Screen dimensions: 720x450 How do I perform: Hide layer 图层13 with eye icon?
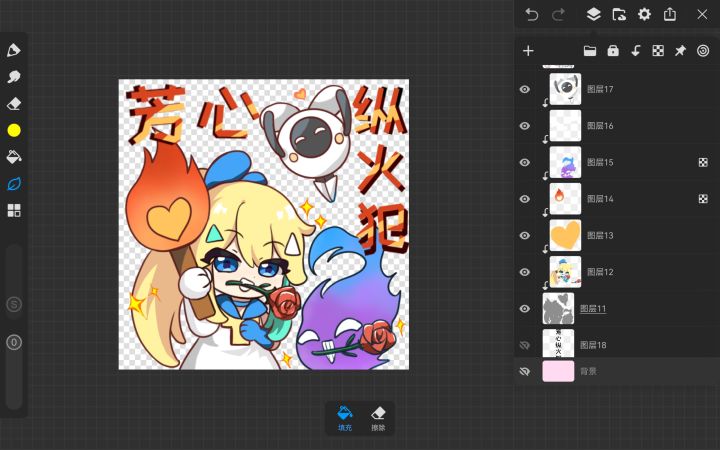pyautogui.click(x=524, y=236)
